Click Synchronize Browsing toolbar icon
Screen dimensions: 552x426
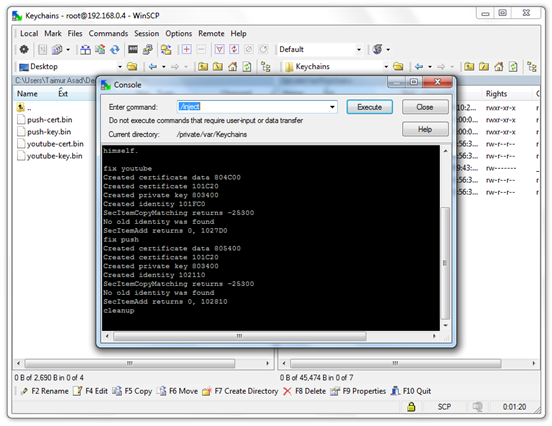point(166,49)
